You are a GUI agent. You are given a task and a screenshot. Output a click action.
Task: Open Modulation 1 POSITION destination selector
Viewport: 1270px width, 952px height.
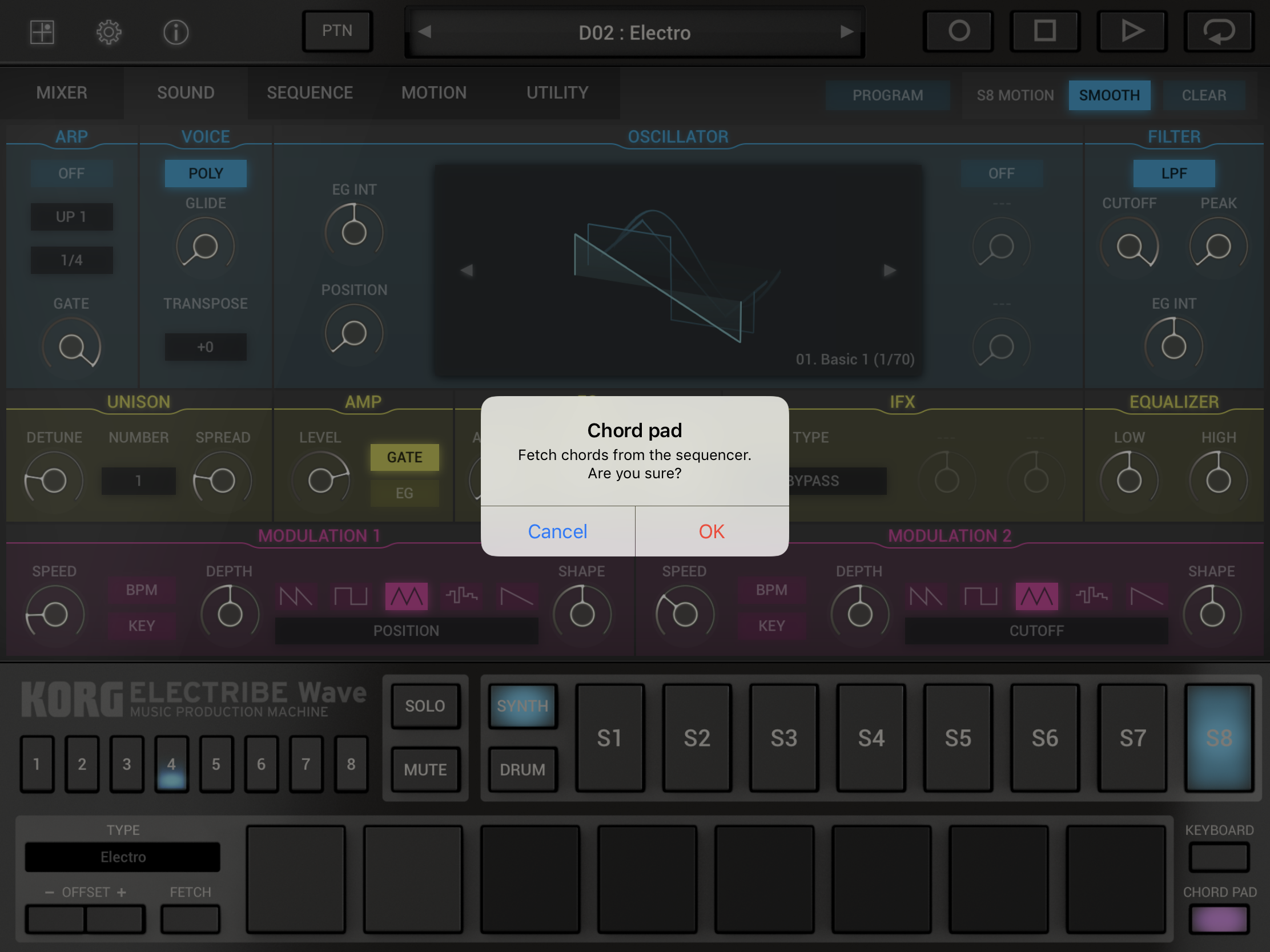[407, 631]
